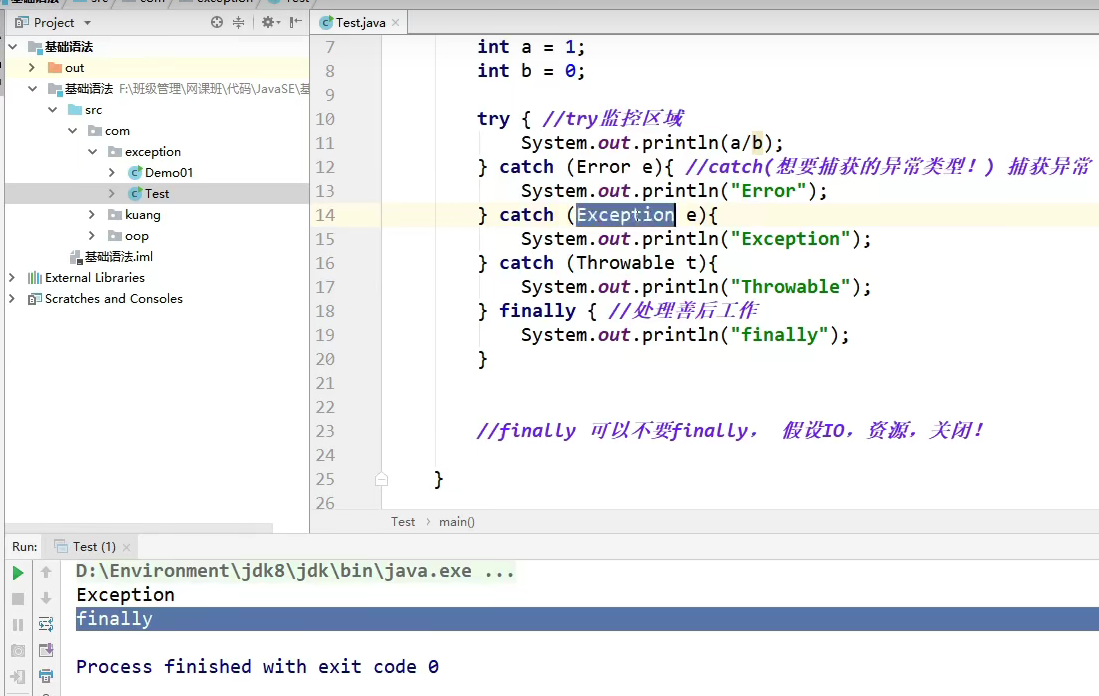Click 'Process finished with exit code 0' text
This screenshot has height=696, width=1099.
tap(257, 667)
